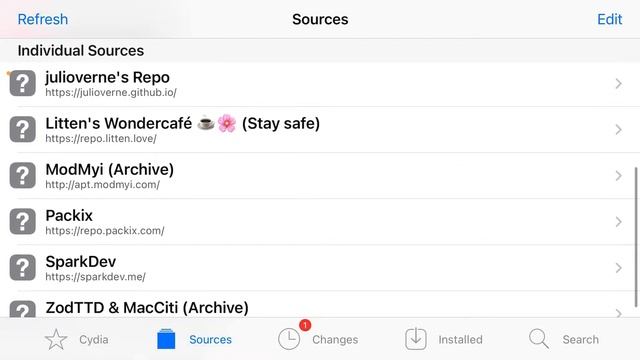Tap the Search magnifier icon

(539, 339)
